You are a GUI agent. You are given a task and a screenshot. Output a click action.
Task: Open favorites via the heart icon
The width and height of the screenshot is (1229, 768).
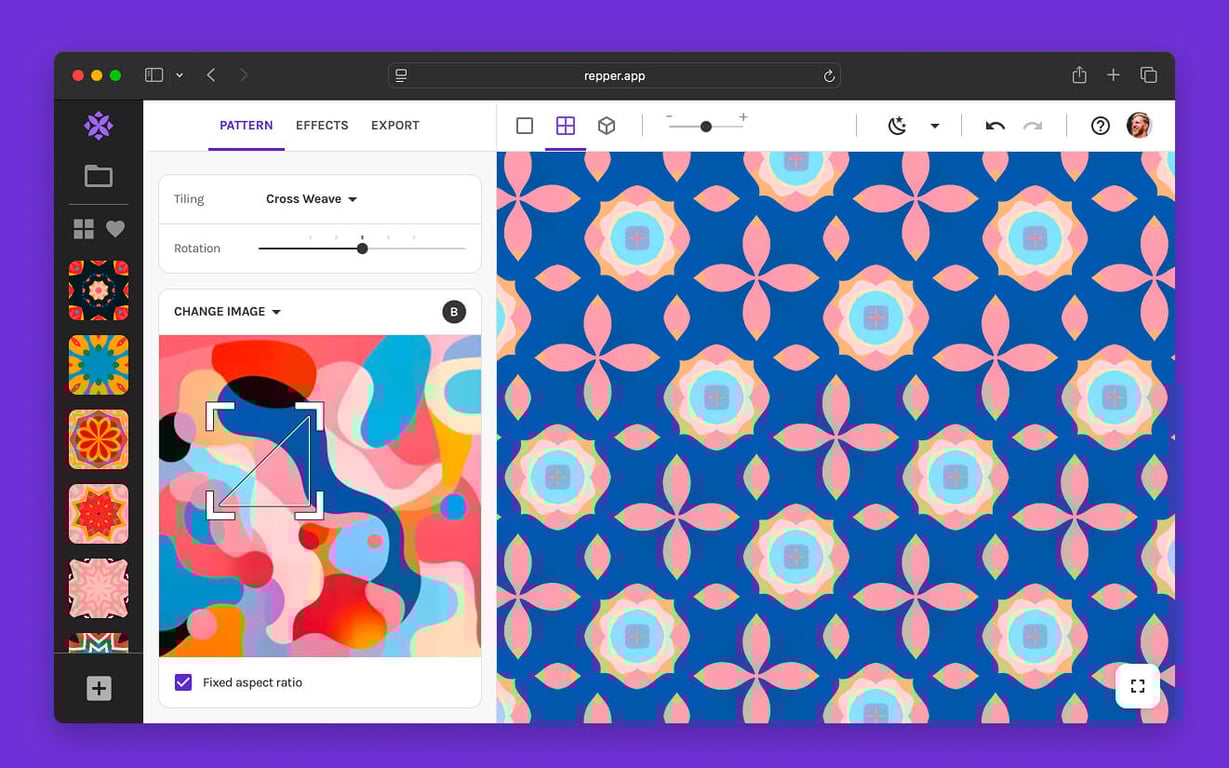tap(115, 228)
